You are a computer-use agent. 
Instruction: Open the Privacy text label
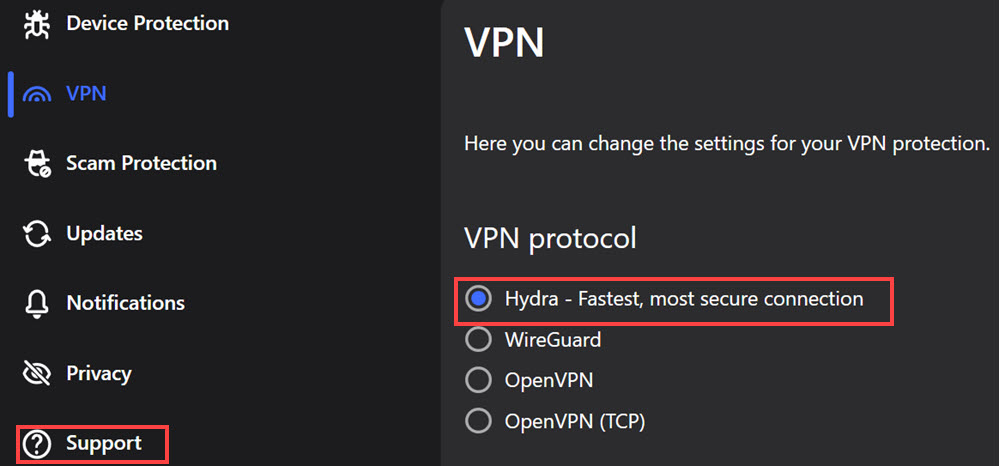pos(99,374)
